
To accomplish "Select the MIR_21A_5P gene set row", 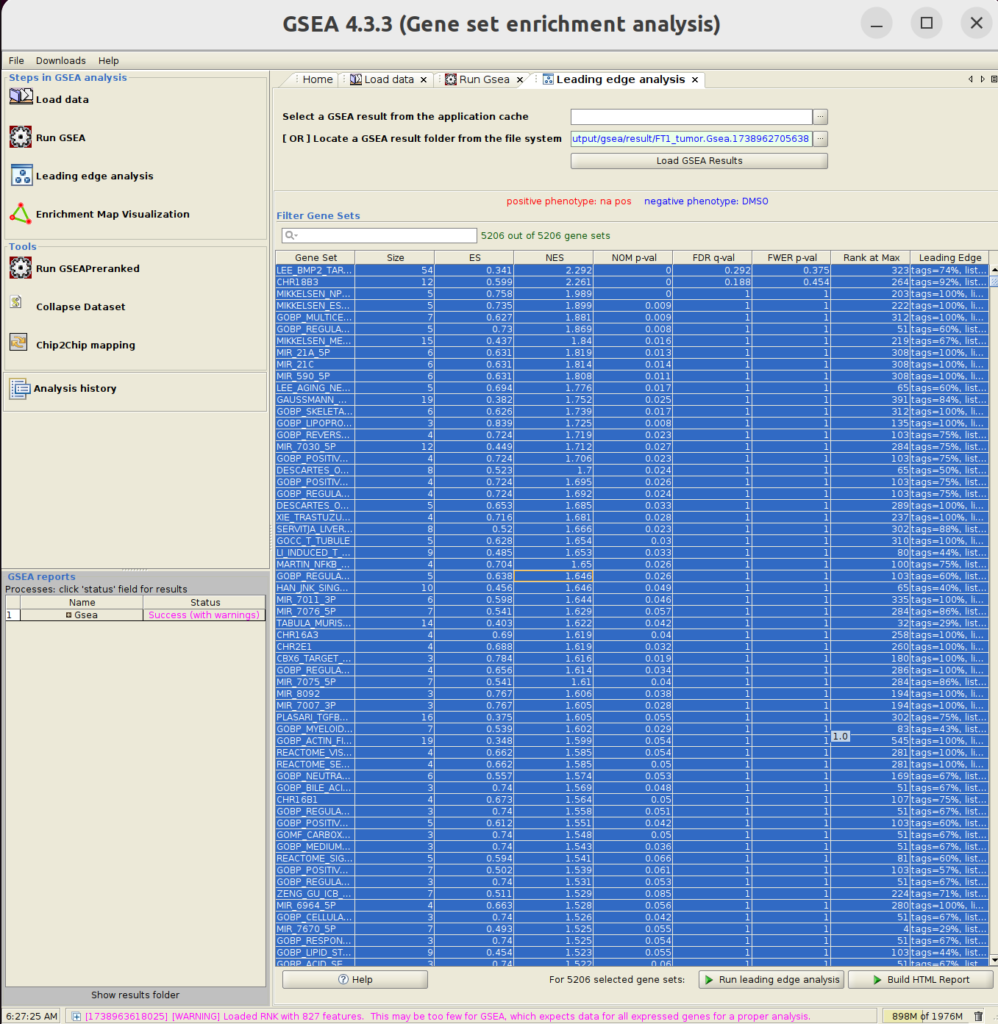I will tap(632, 353).
